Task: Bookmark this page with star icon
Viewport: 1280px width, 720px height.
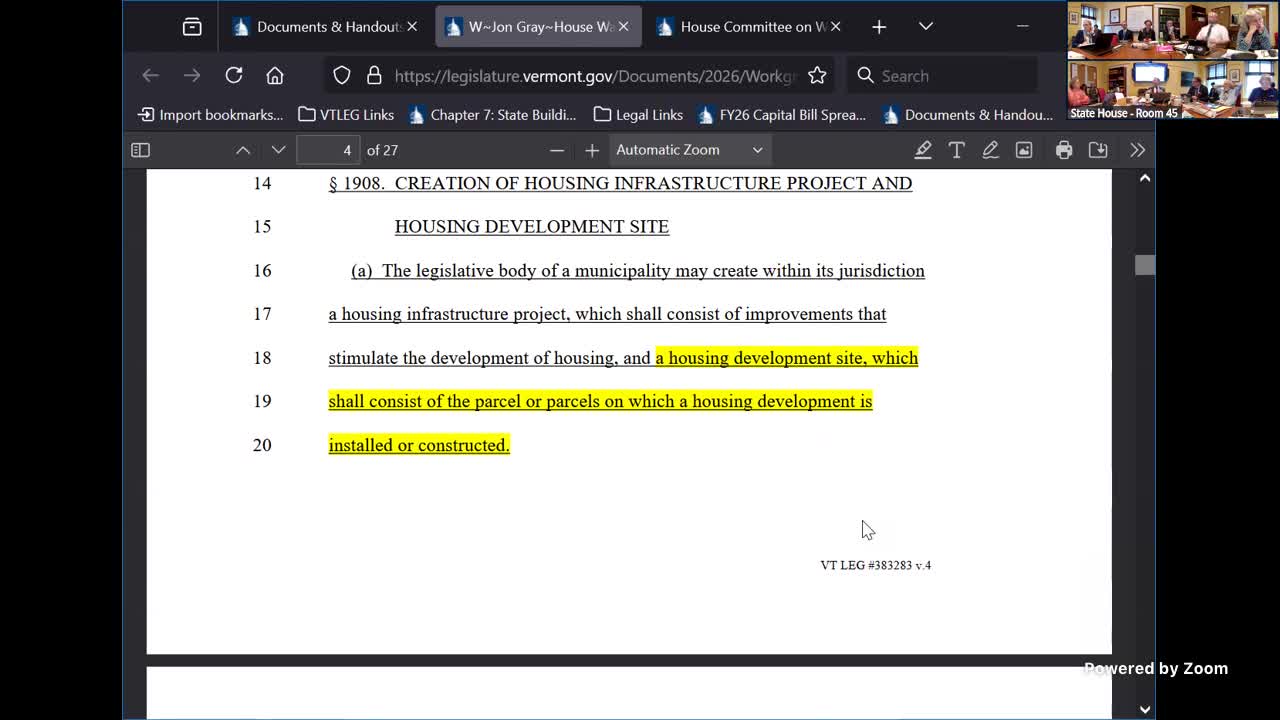Action: pos(817,76)
